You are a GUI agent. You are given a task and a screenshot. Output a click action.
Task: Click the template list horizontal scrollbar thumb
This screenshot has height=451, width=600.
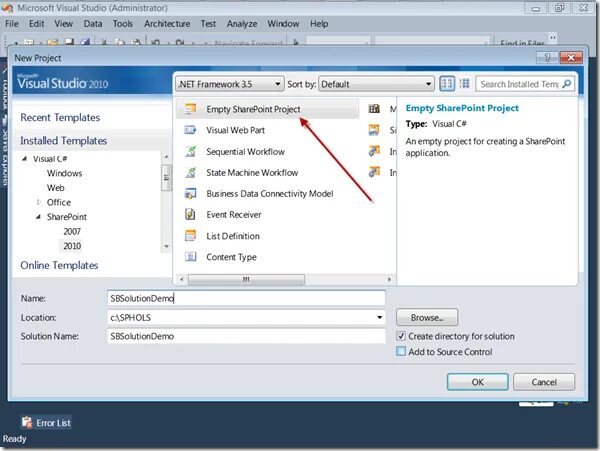click(x=246, y=280)
